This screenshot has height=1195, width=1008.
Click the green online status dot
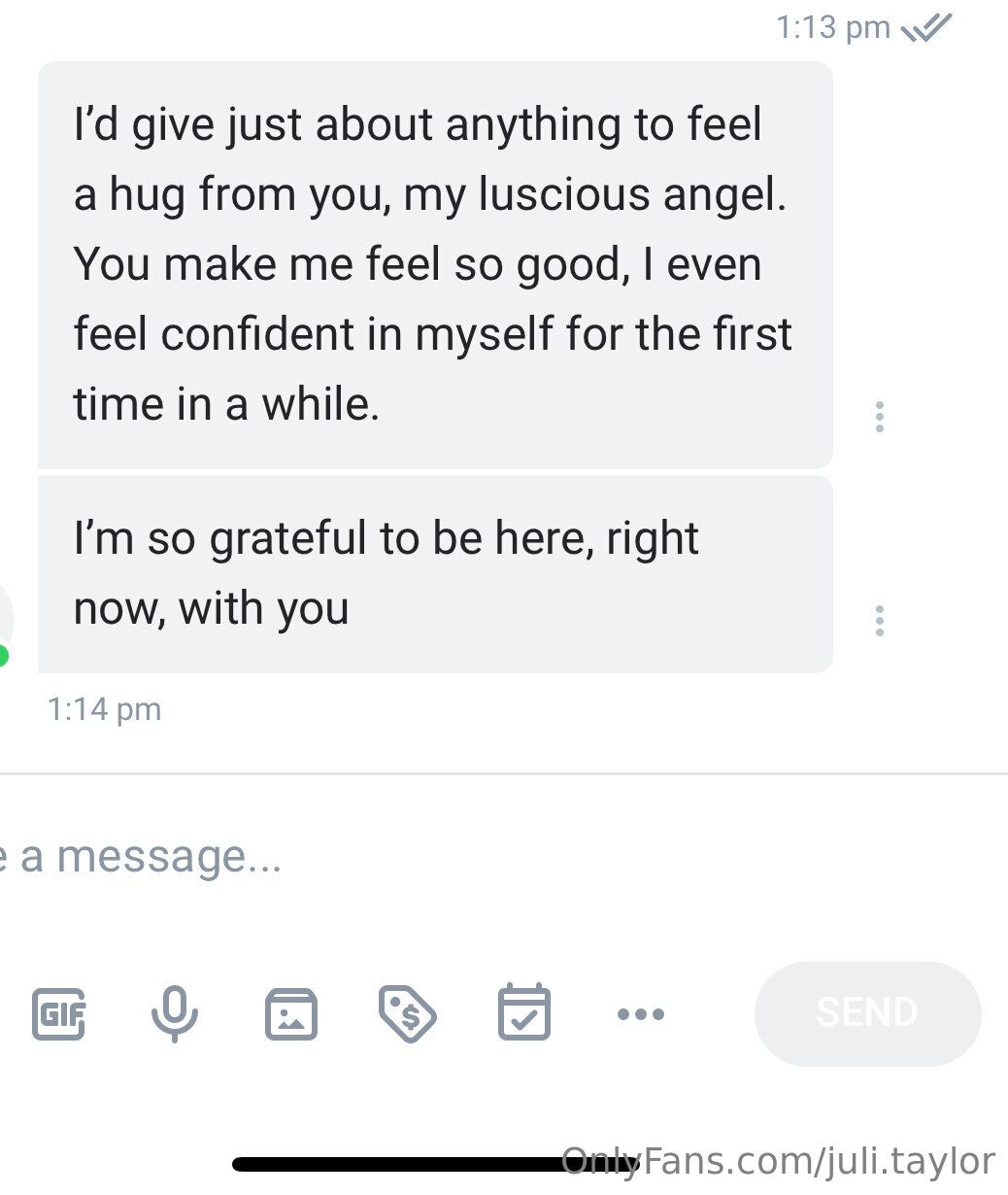[x=3, y=657]
